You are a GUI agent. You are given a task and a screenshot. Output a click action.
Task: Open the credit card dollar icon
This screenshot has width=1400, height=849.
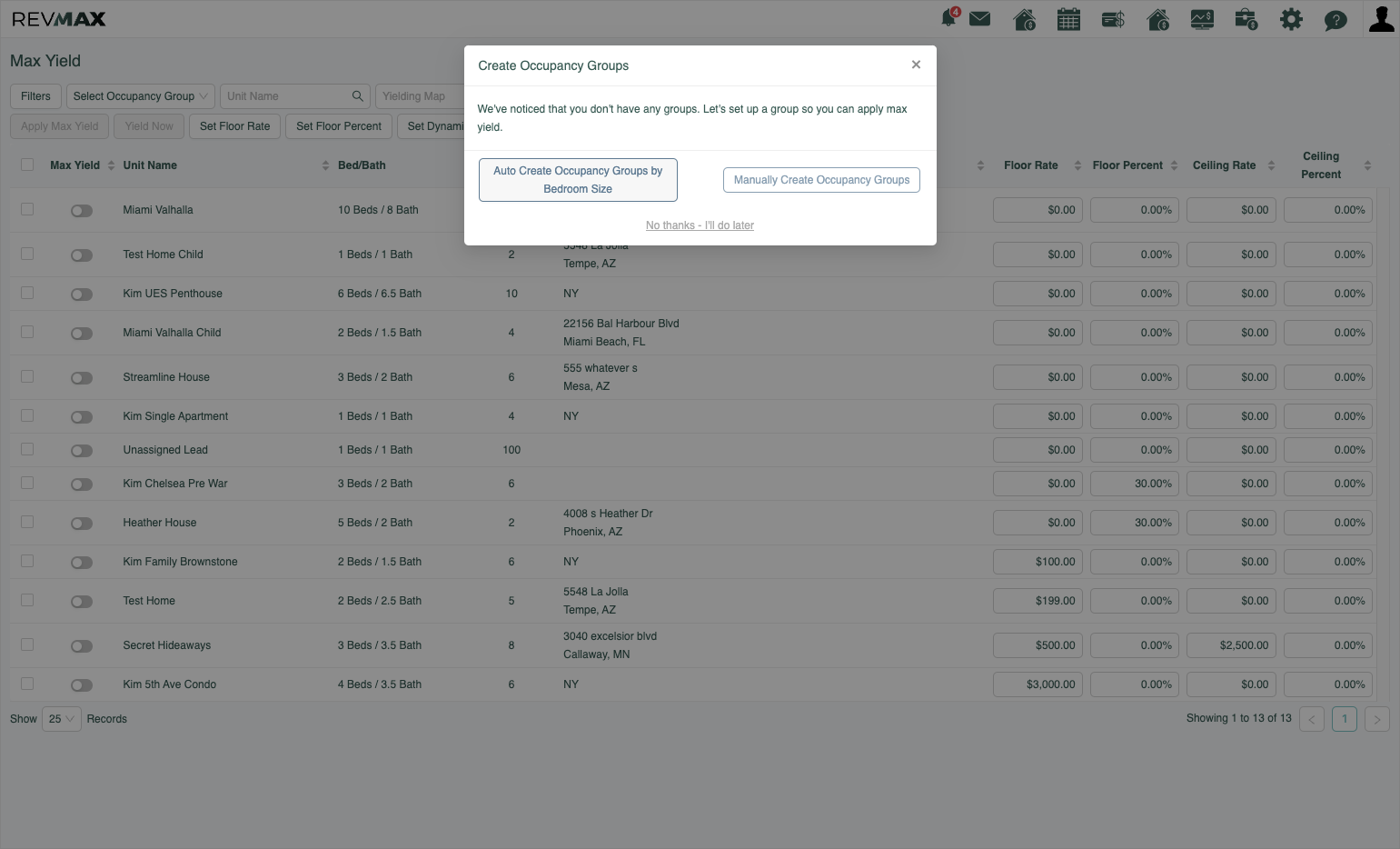[x=1113, y=19]
